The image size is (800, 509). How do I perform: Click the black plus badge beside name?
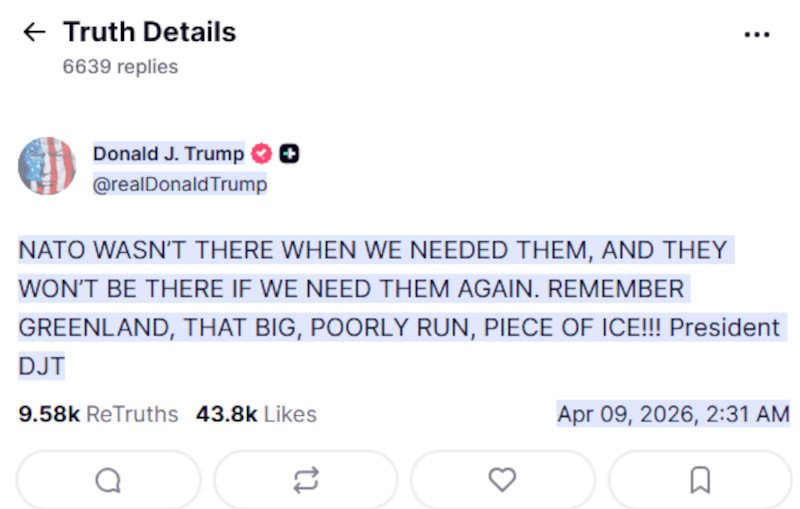[x=289, y=154]
